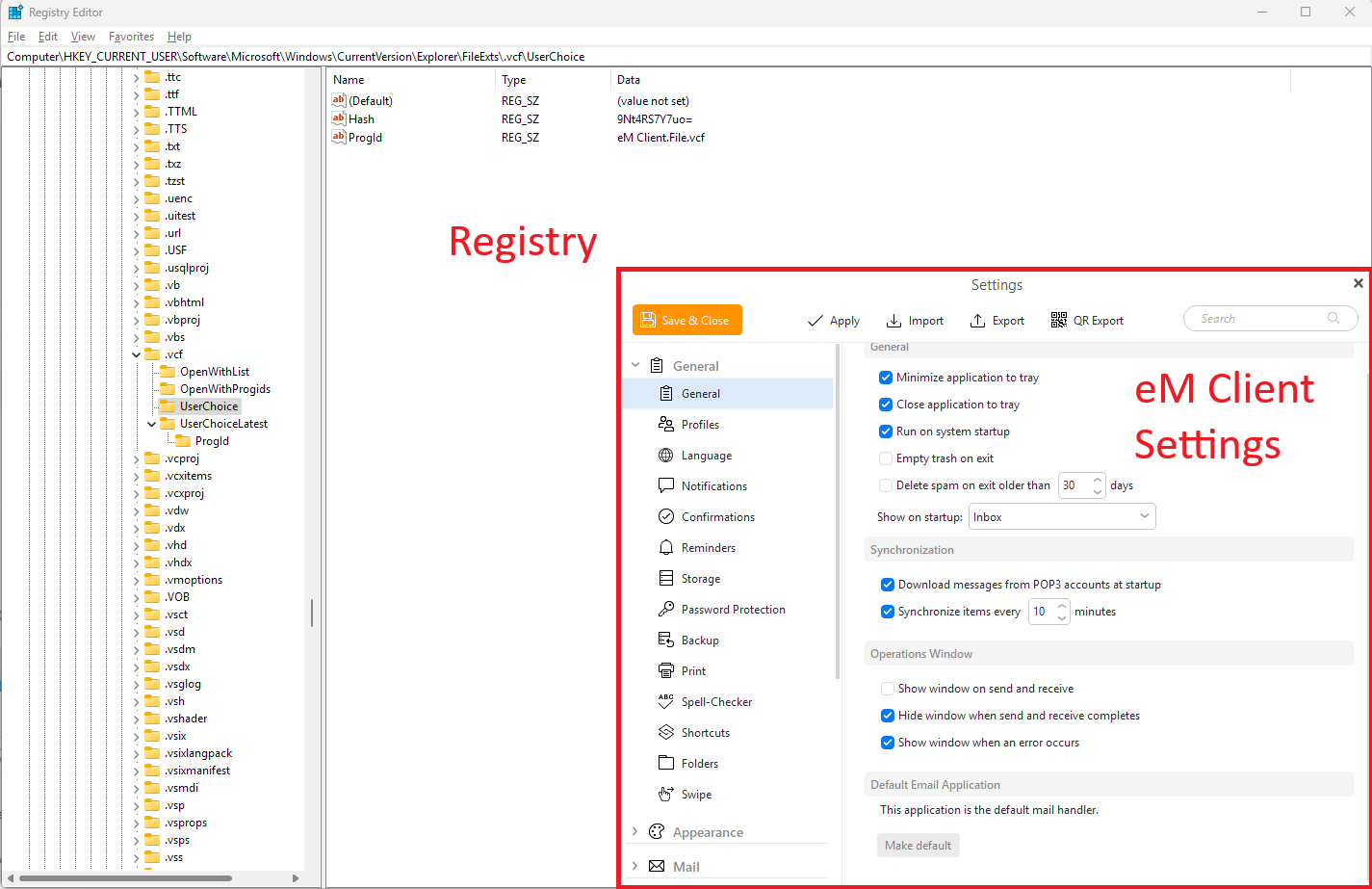
Task: Select the OpenWithList registry key
Action: click(x=215, y=372)
